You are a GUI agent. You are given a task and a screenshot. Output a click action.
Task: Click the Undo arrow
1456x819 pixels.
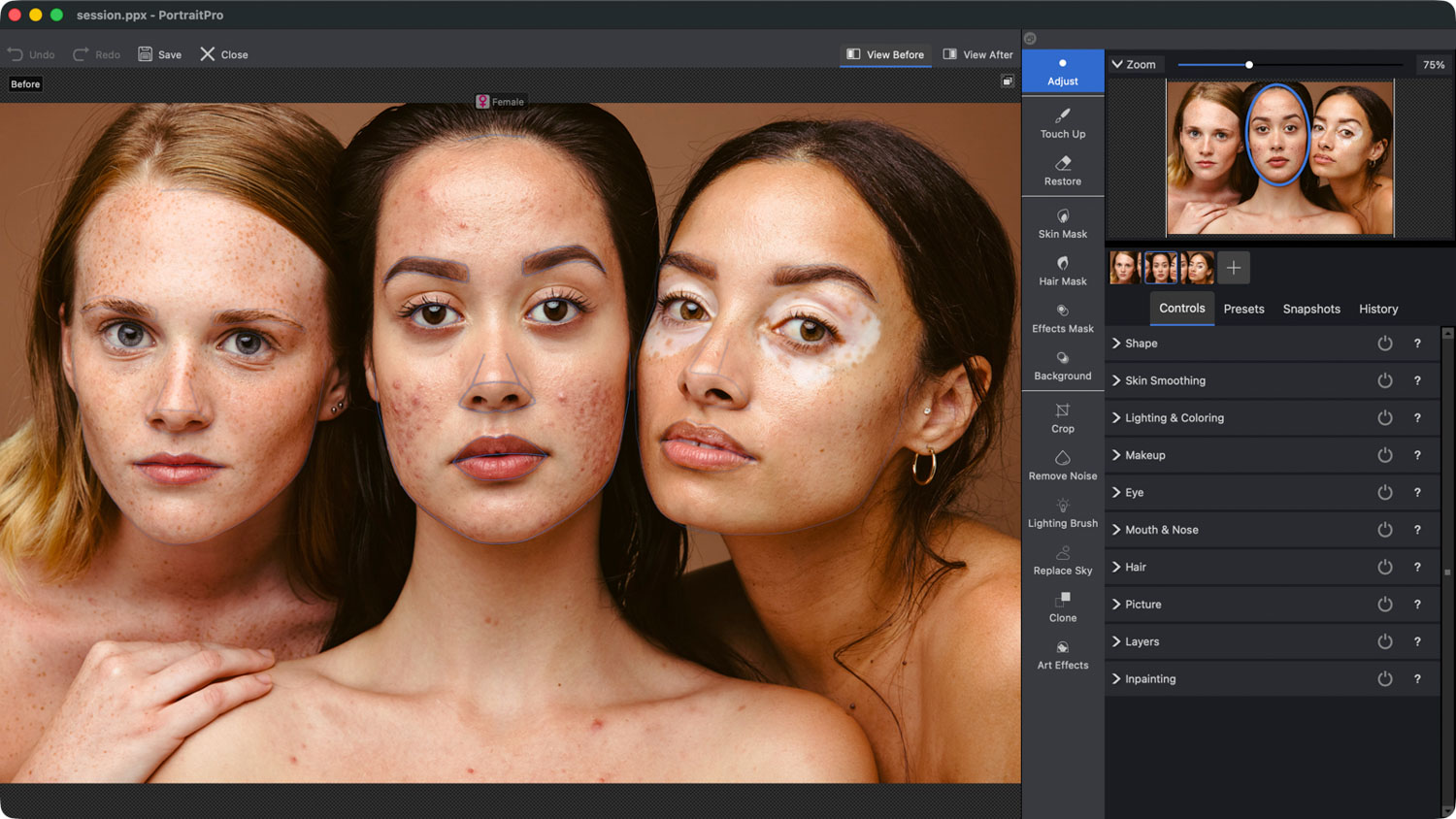(x=15, y=54)
